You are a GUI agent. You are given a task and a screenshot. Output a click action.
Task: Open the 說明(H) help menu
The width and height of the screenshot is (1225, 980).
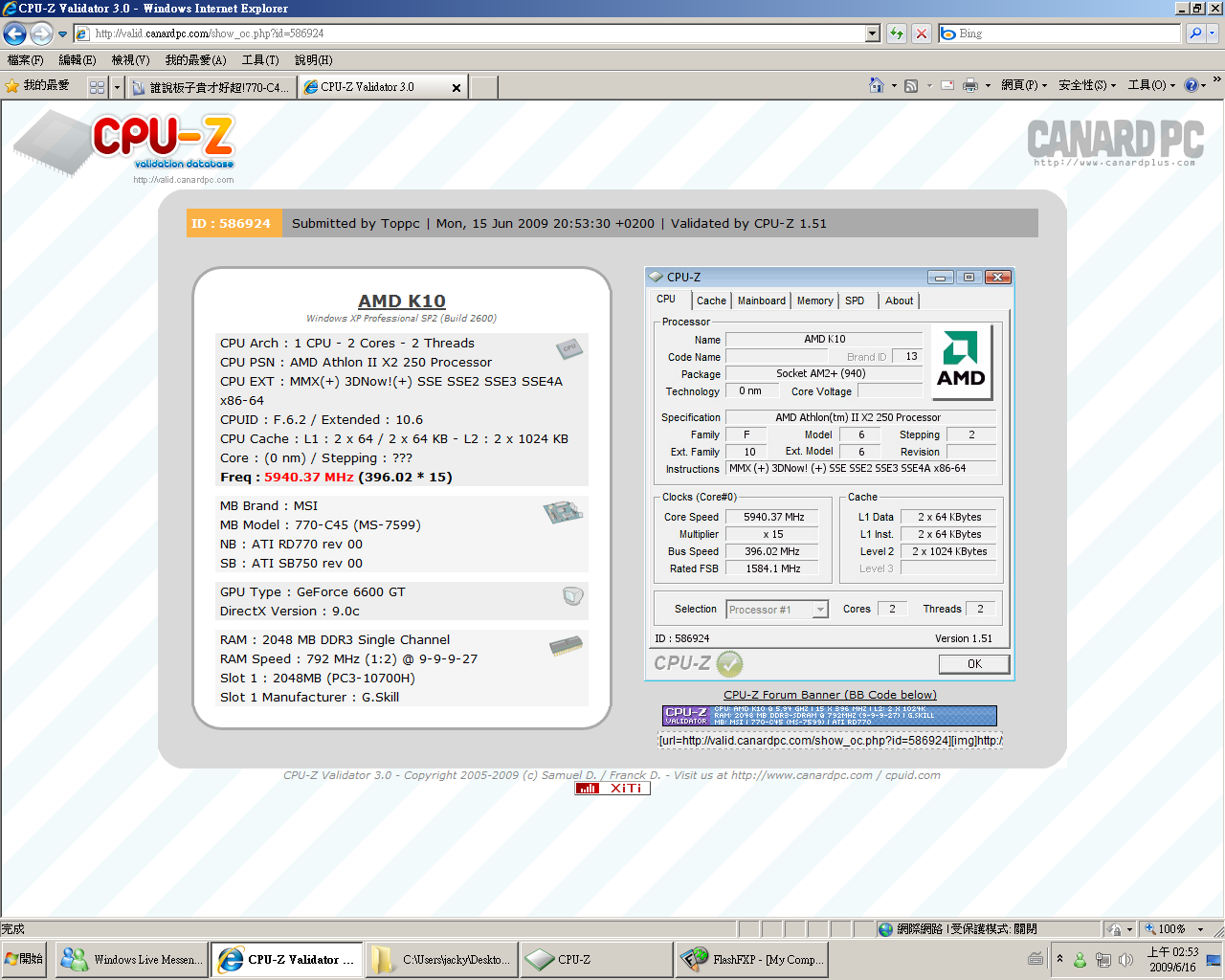tap(313, 59)
